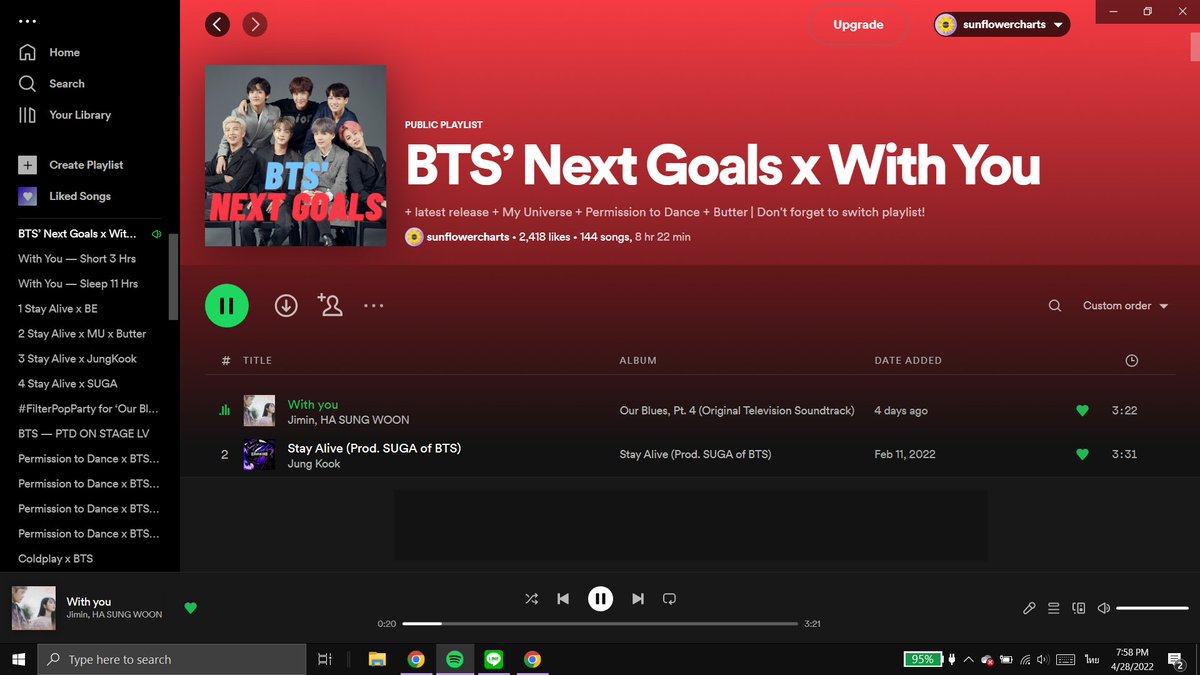Viewport: 1200px width, 675px height.
Task: Toggle repeat in the player bar
Action: (x=670, y=598)
